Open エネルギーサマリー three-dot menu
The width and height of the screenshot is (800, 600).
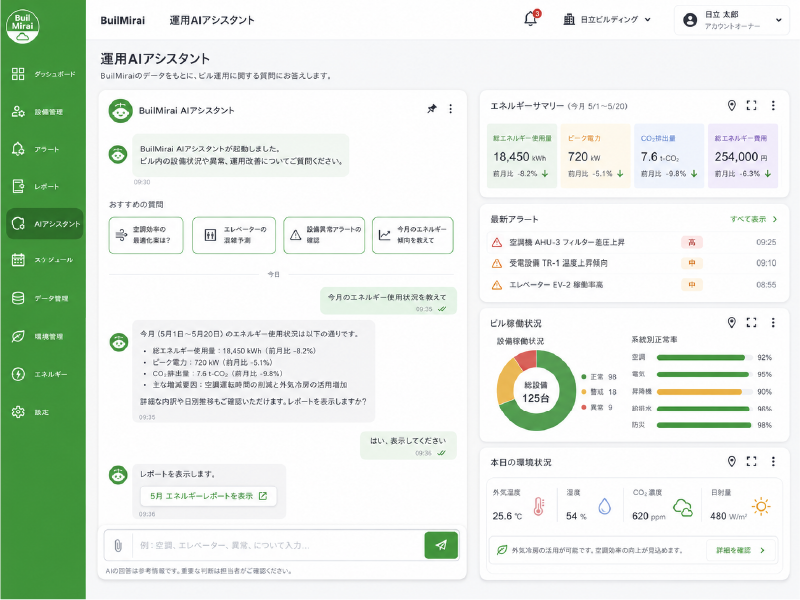tap(773, 106)
